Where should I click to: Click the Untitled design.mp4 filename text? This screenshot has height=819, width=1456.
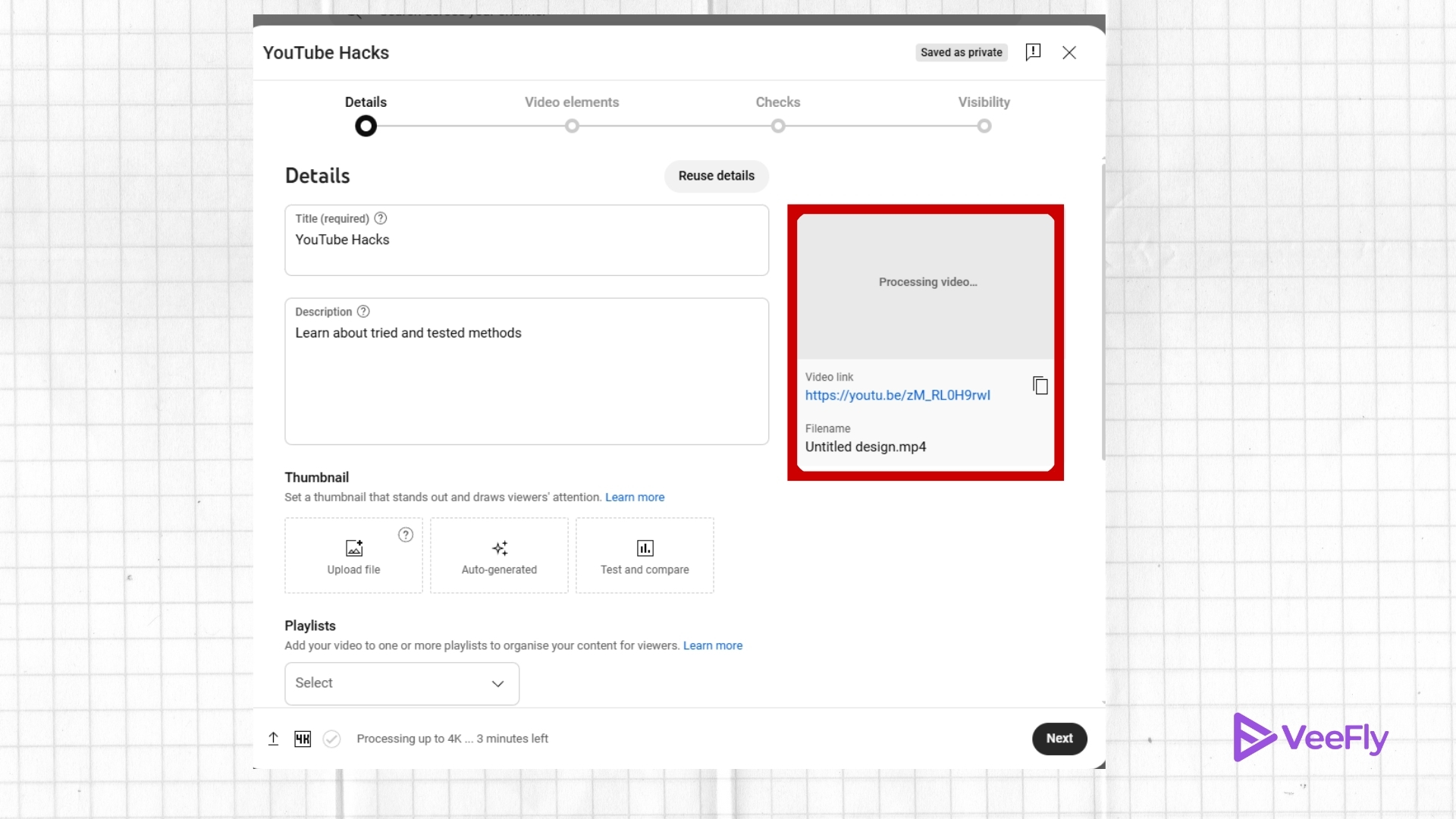[x=865, y=447]
